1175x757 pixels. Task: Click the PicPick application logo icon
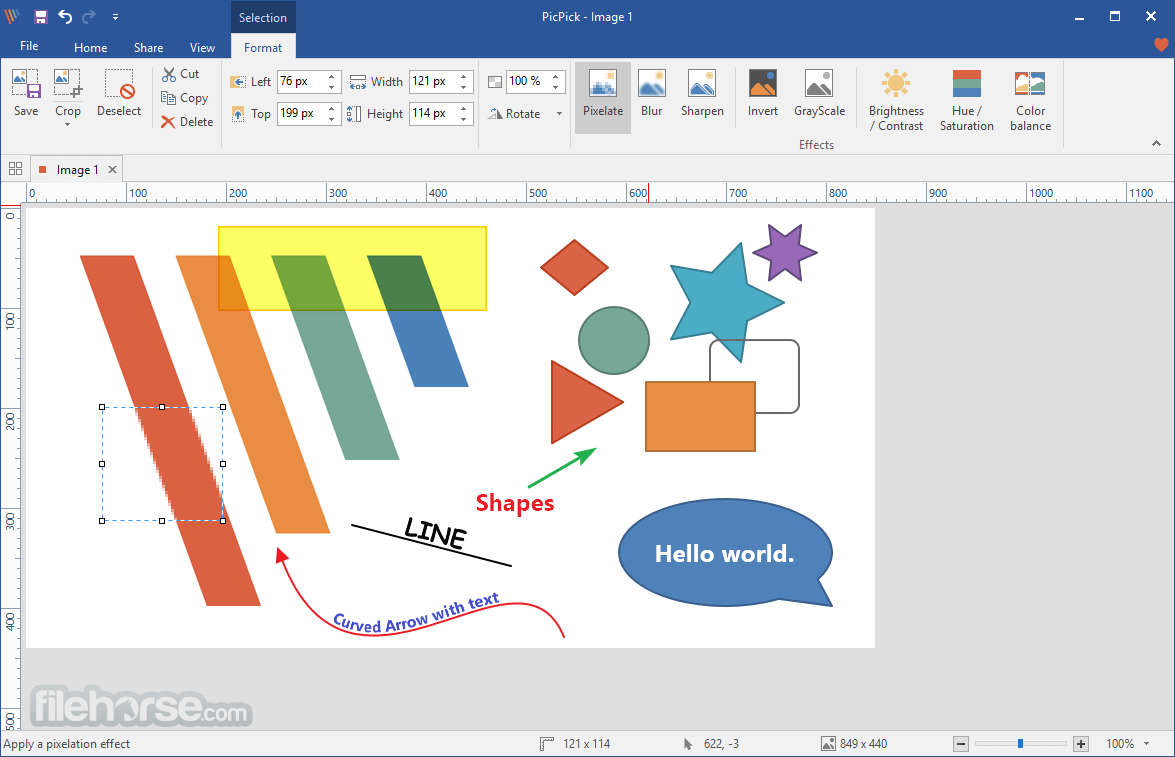point(13,16)
